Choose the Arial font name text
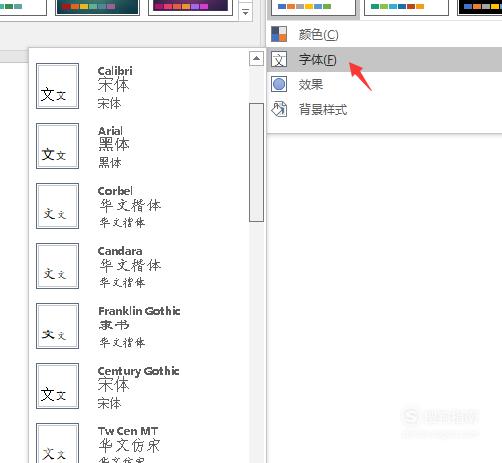Viewport: 502px width, 463px height. 110,131
